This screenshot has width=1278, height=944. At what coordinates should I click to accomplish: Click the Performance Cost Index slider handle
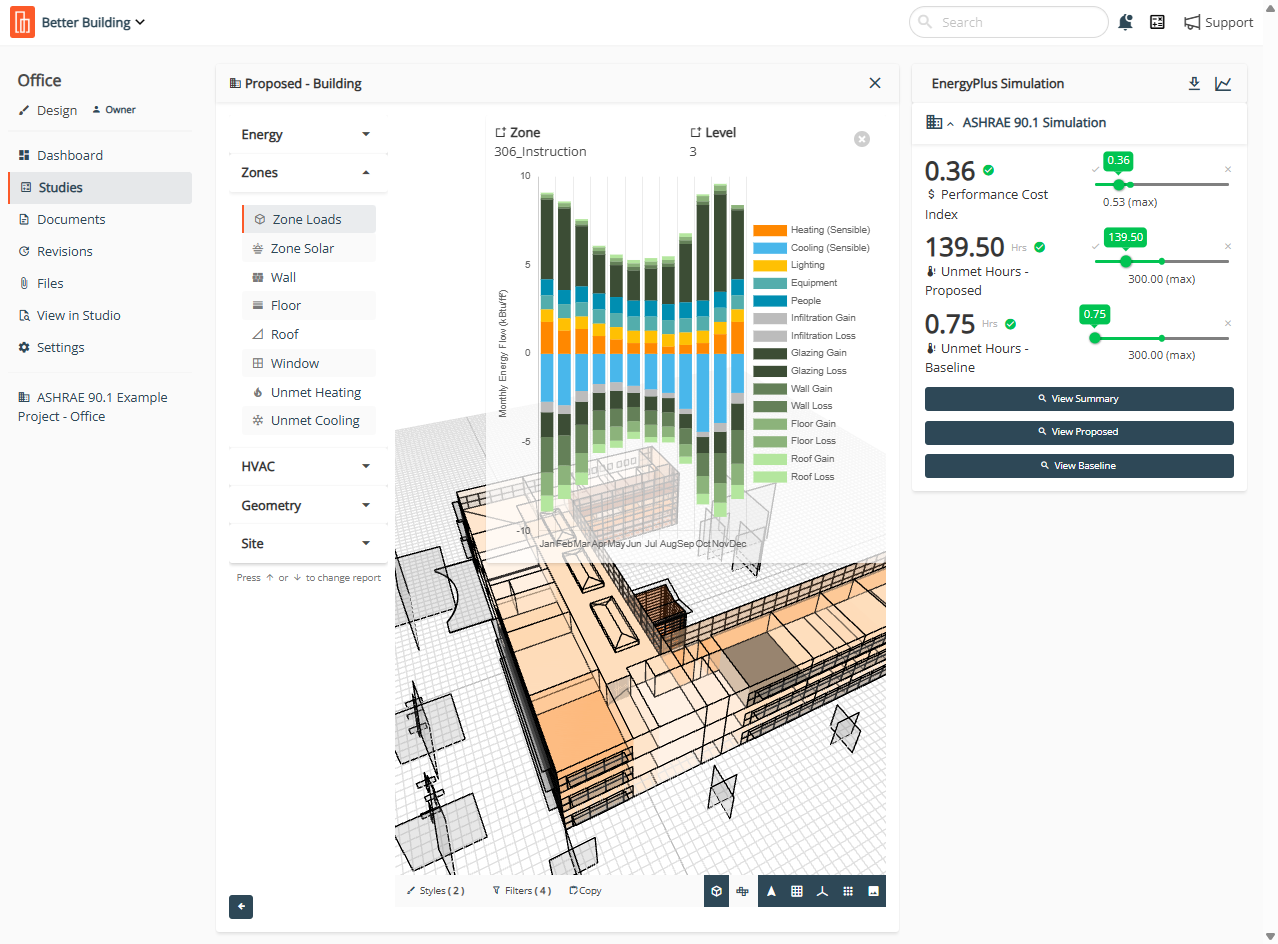pos(1119,184)
